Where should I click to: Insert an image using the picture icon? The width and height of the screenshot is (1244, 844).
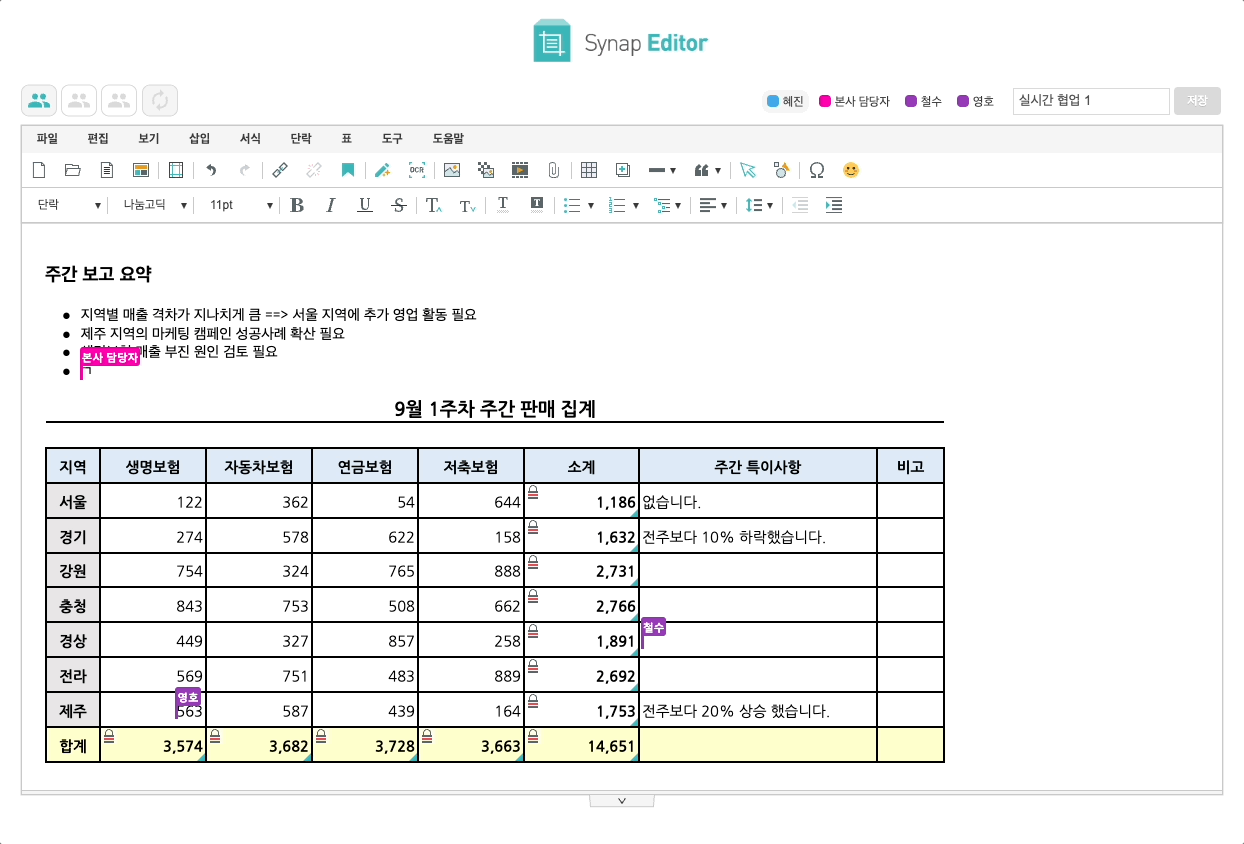pos(450,170)
